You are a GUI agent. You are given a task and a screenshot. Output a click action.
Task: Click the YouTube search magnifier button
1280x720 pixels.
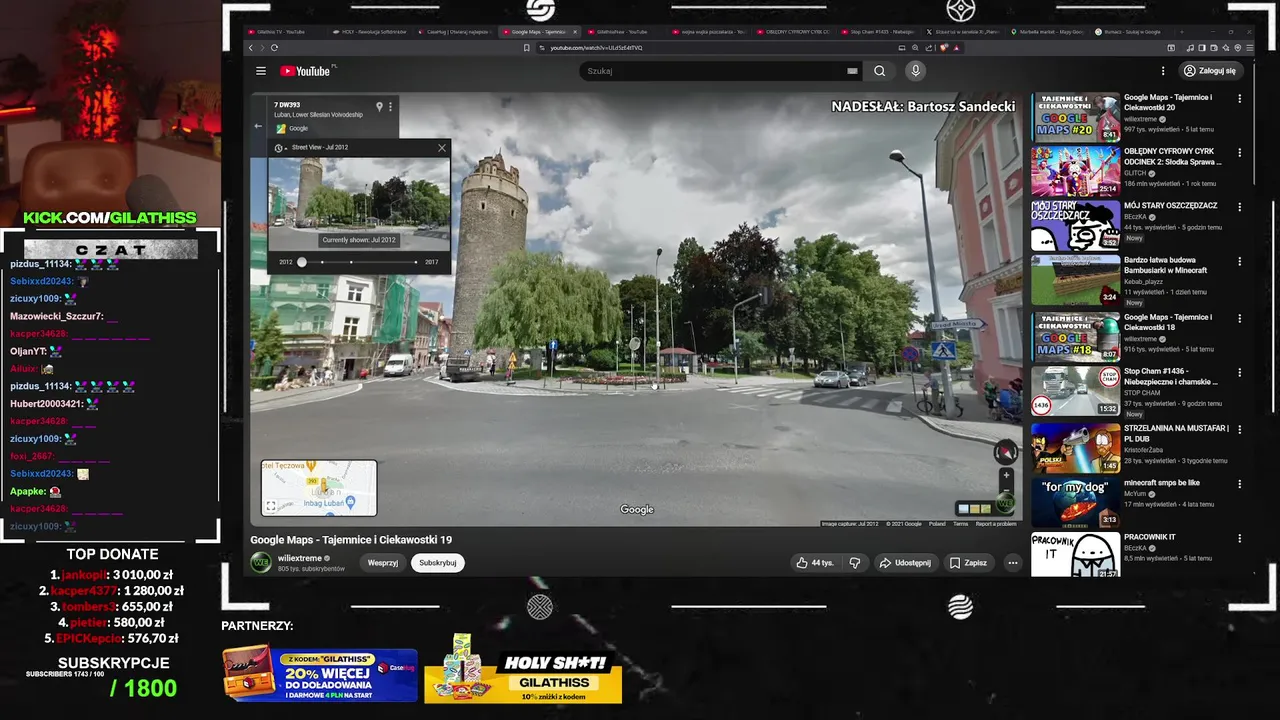879,71
